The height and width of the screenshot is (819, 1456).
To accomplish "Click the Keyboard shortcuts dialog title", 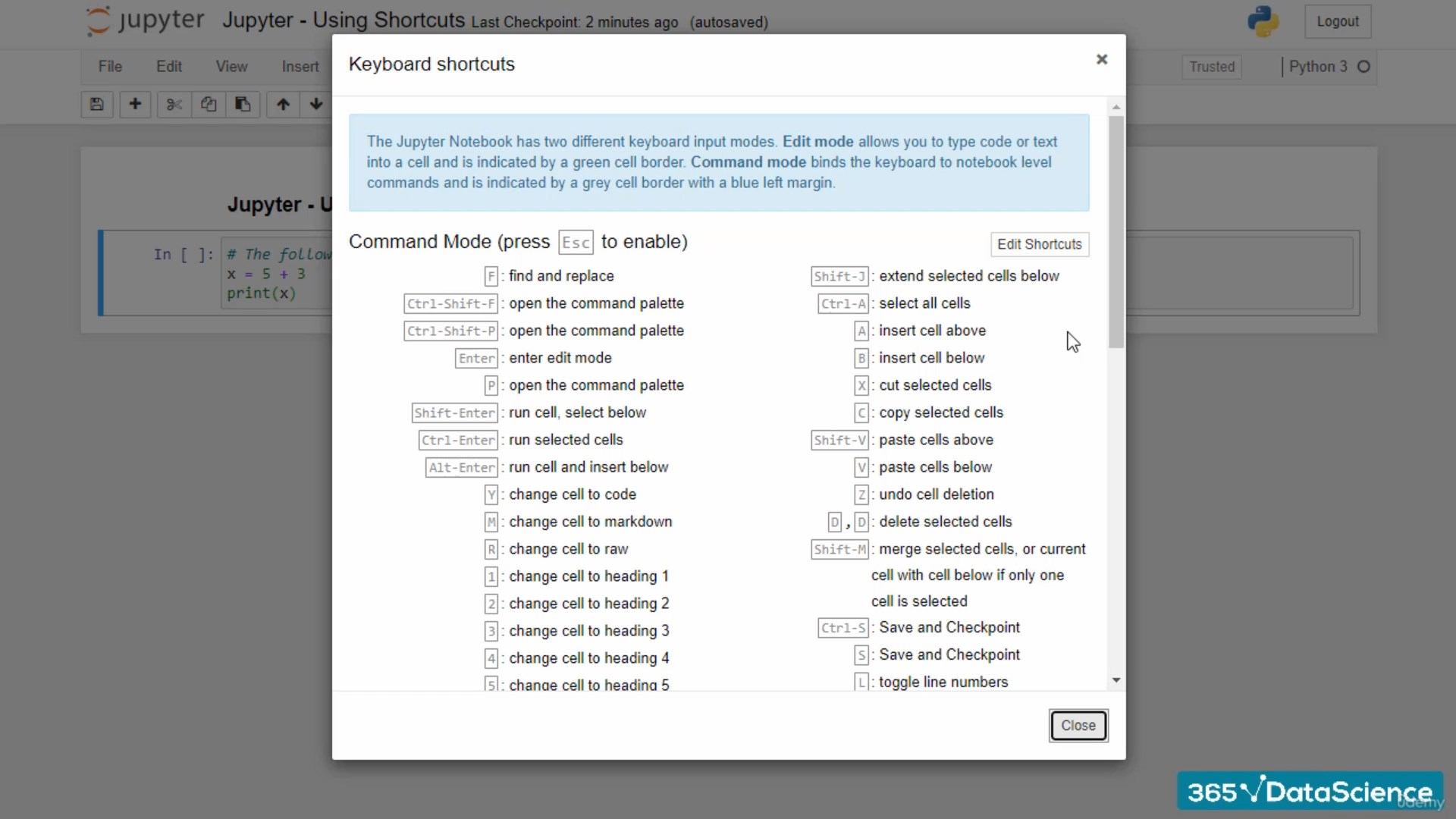I will (431, 64).
